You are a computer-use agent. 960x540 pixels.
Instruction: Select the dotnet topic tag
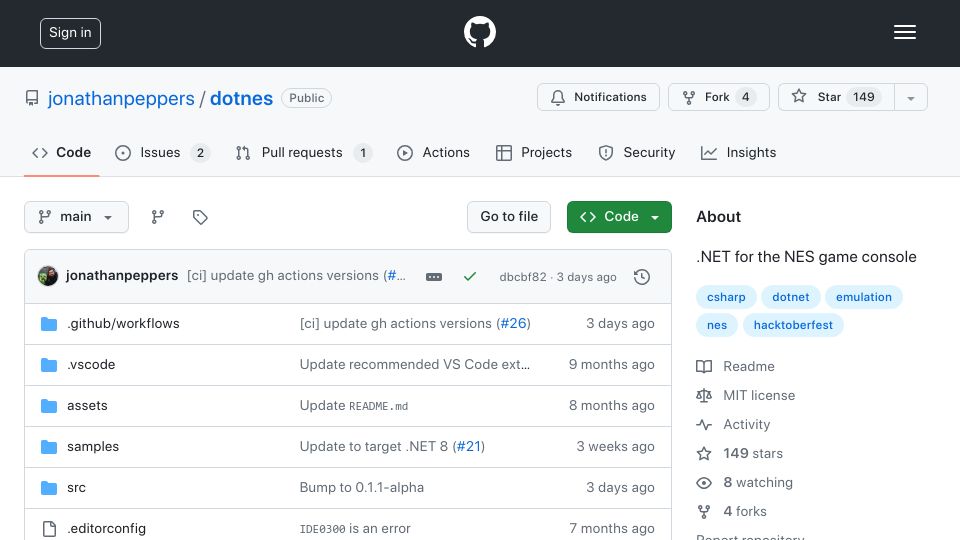(790, 297)
